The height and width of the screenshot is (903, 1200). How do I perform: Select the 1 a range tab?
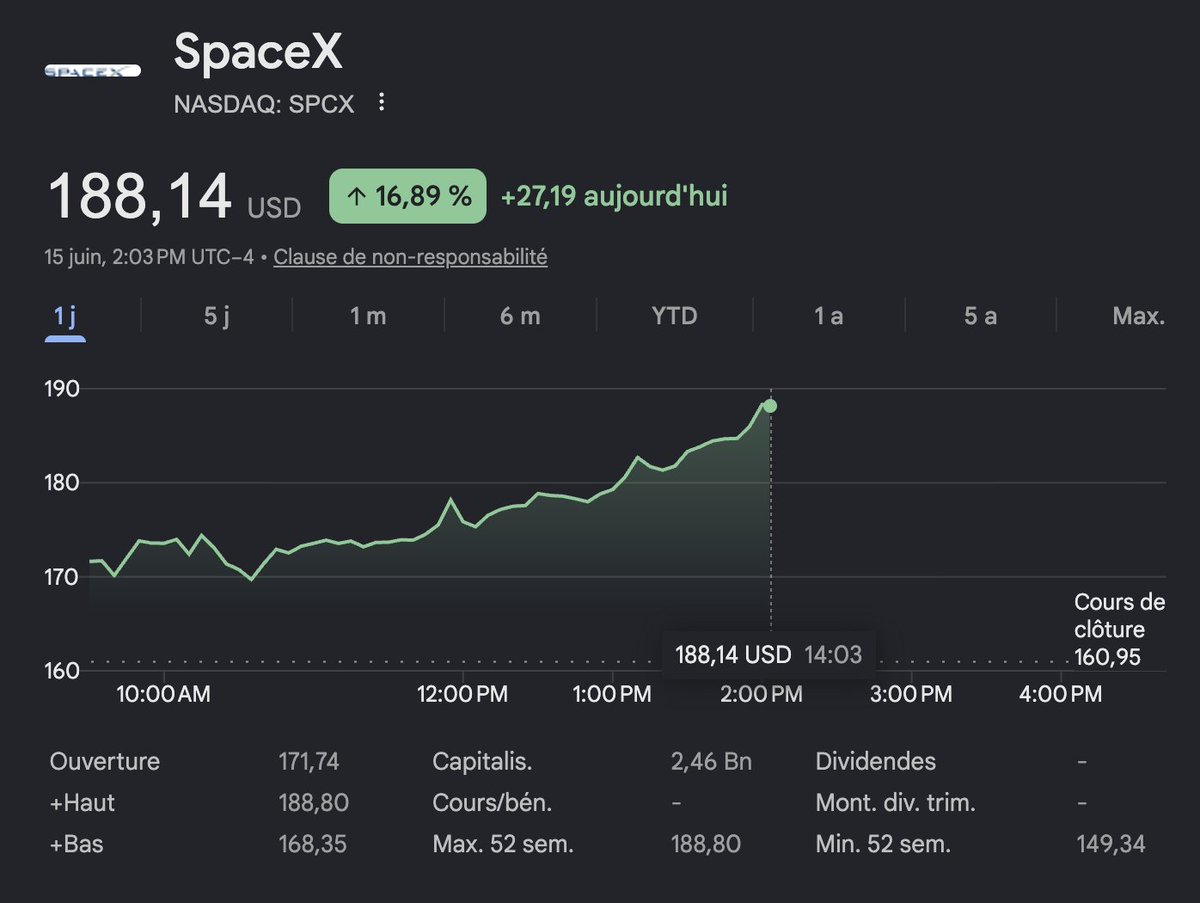(828, 316)
